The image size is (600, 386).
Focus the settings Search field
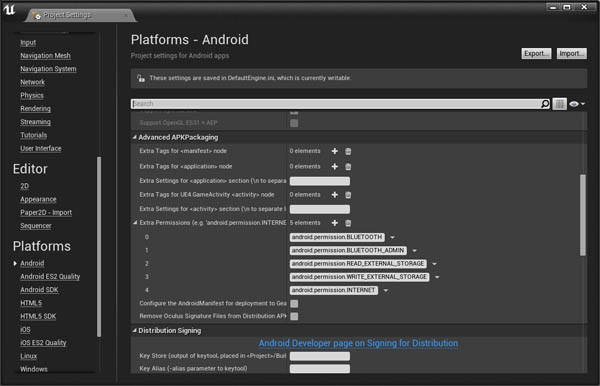(336, 104)
